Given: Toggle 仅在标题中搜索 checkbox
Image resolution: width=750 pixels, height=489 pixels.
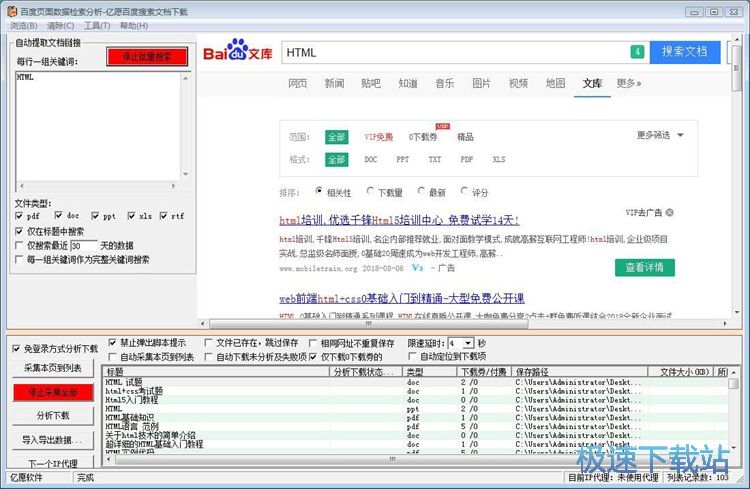Looking at the screenshot, I should (x=19, y=231).
